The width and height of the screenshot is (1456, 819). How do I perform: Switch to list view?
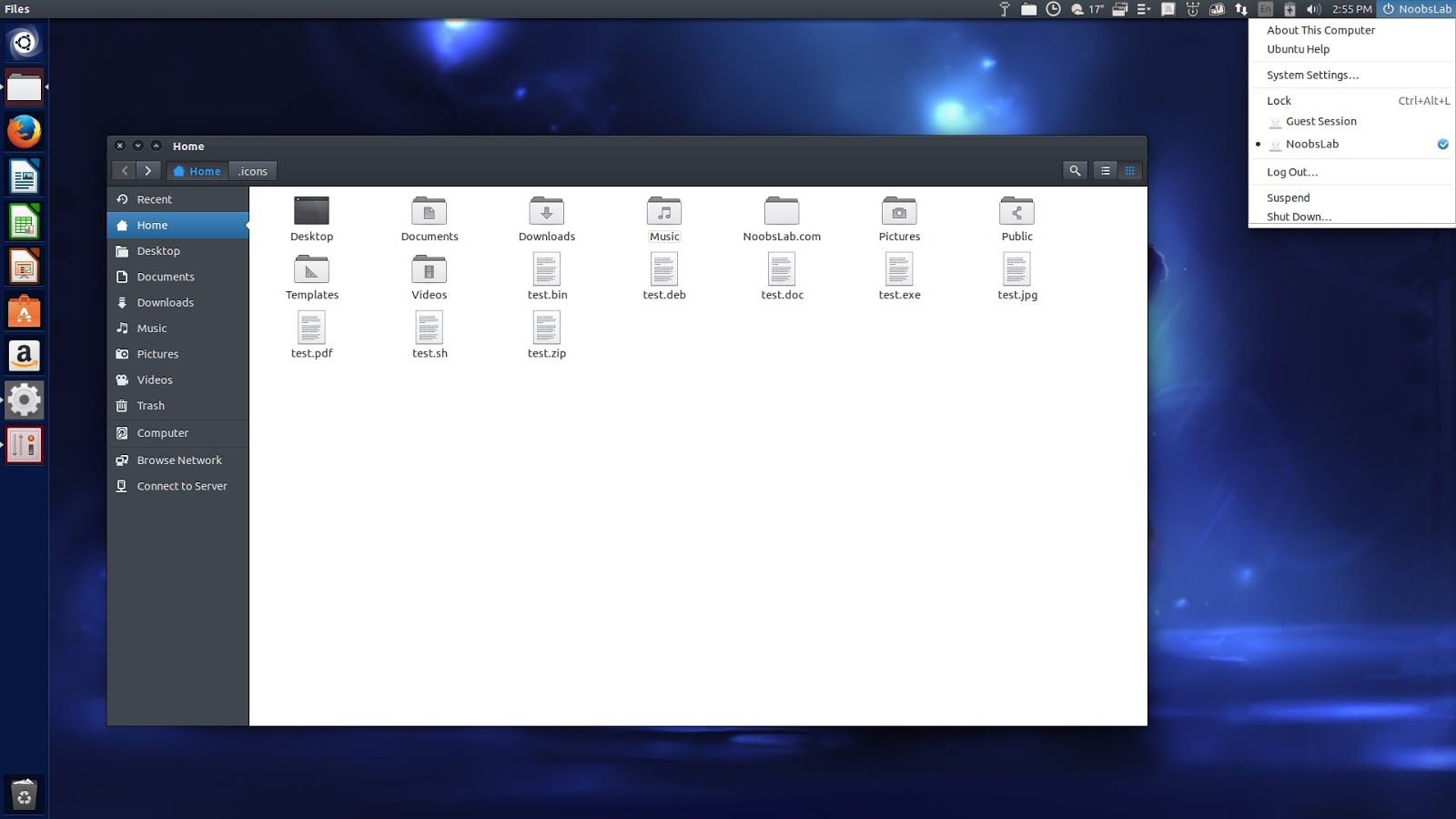[x=1105, y=170]
